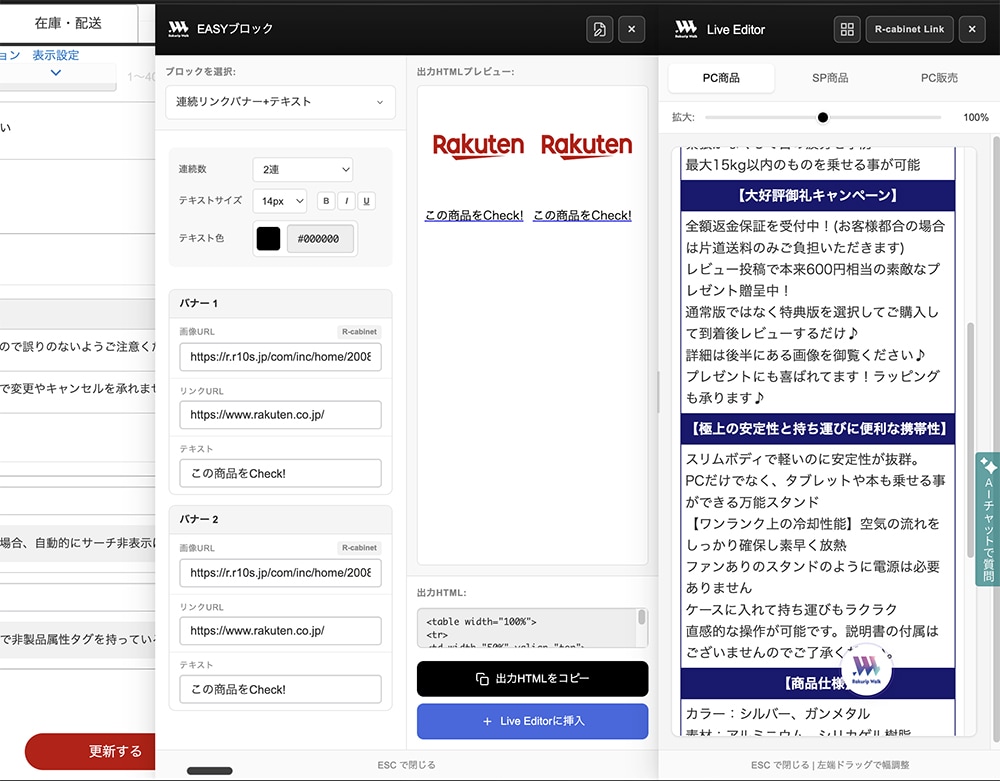Open the 連続リンクバナー+テキスト block selector

tap(280, 102)
